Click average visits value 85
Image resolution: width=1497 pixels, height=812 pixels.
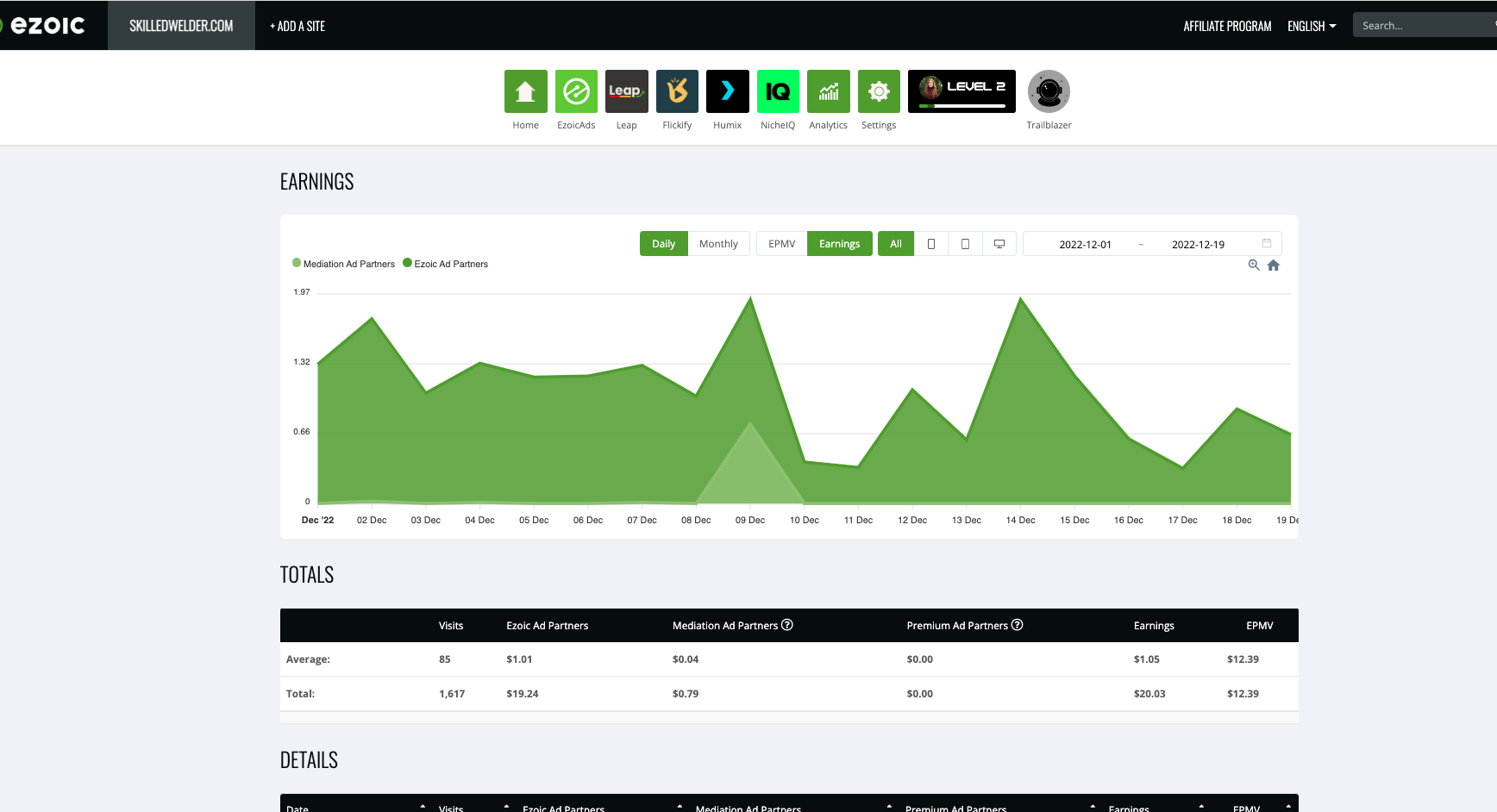pyautogui.click(x=445, y=659)
